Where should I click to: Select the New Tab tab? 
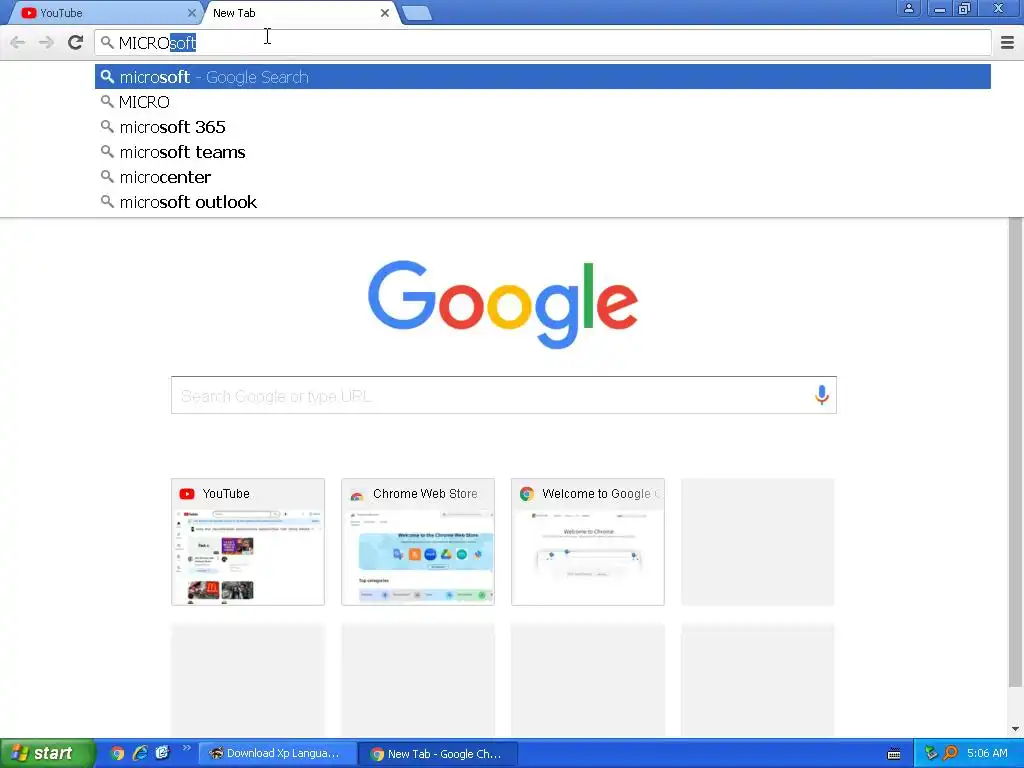pos(300,13)
